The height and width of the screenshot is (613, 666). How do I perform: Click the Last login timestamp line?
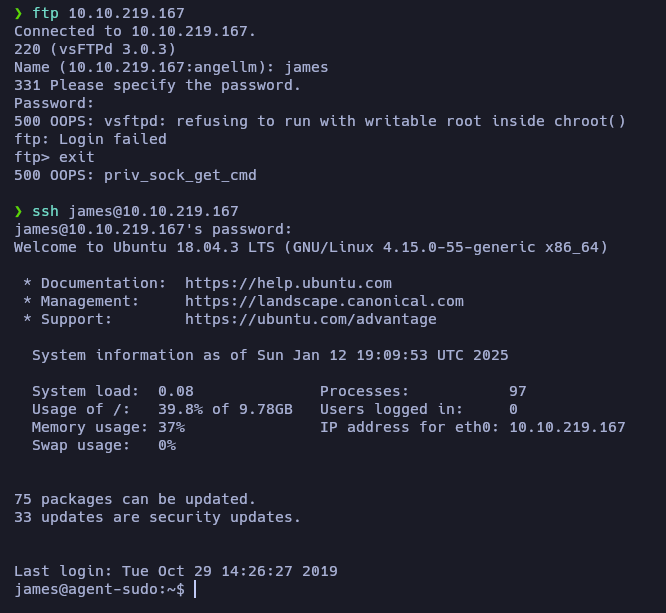[175, 571]
